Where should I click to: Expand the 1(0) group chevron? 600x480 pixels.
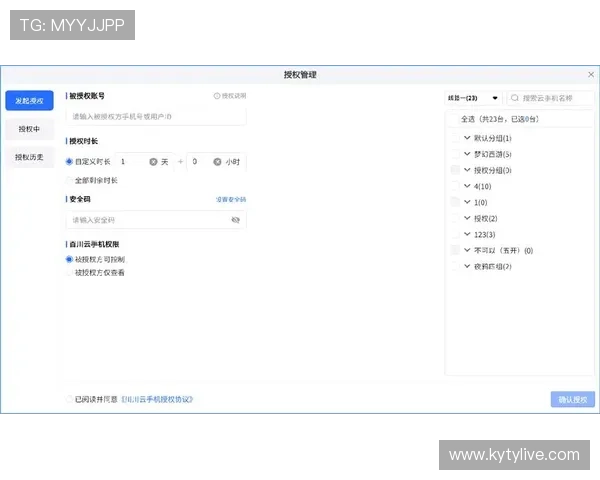(467, 202)
